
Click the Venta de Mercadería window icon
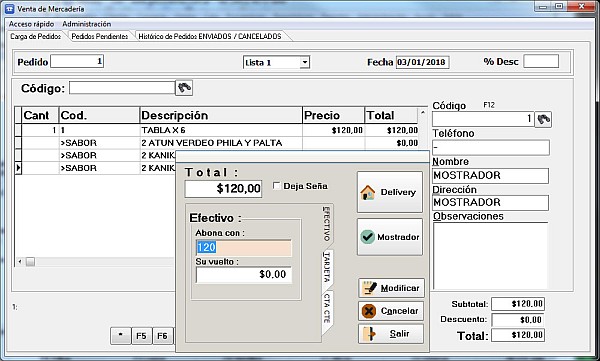pos(10,8)
